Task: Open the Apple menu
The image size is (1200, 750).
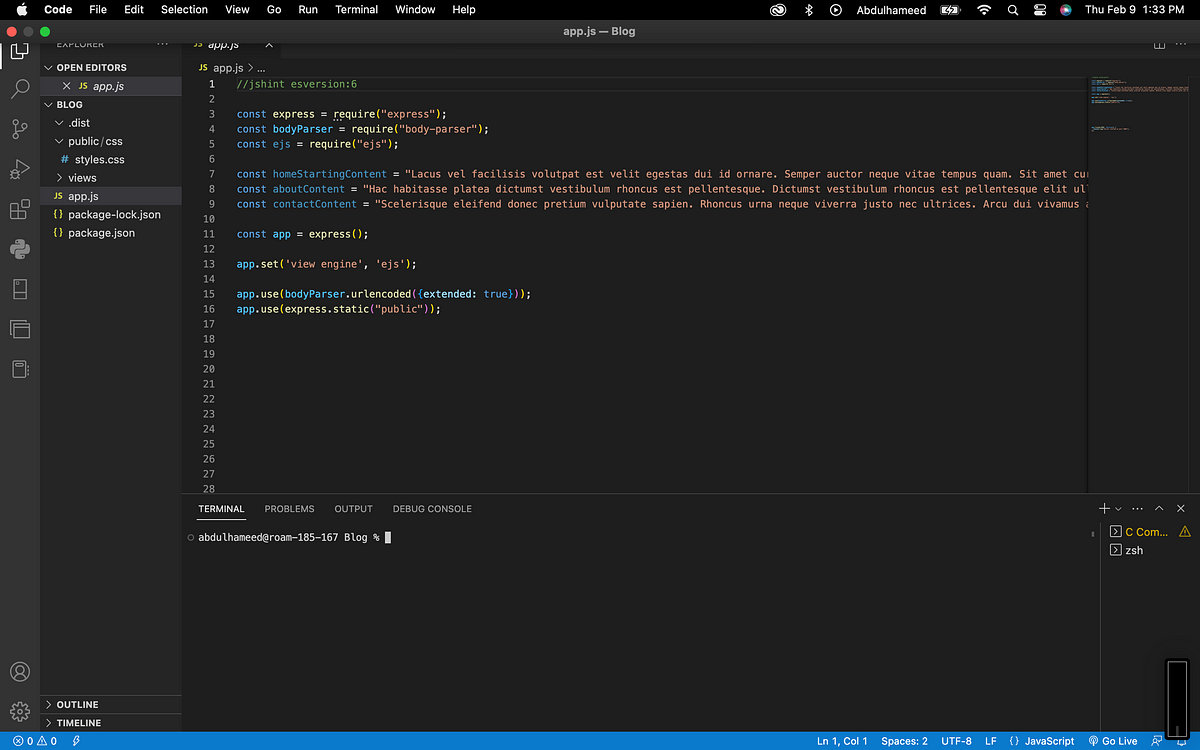Action: coord(21,10)
